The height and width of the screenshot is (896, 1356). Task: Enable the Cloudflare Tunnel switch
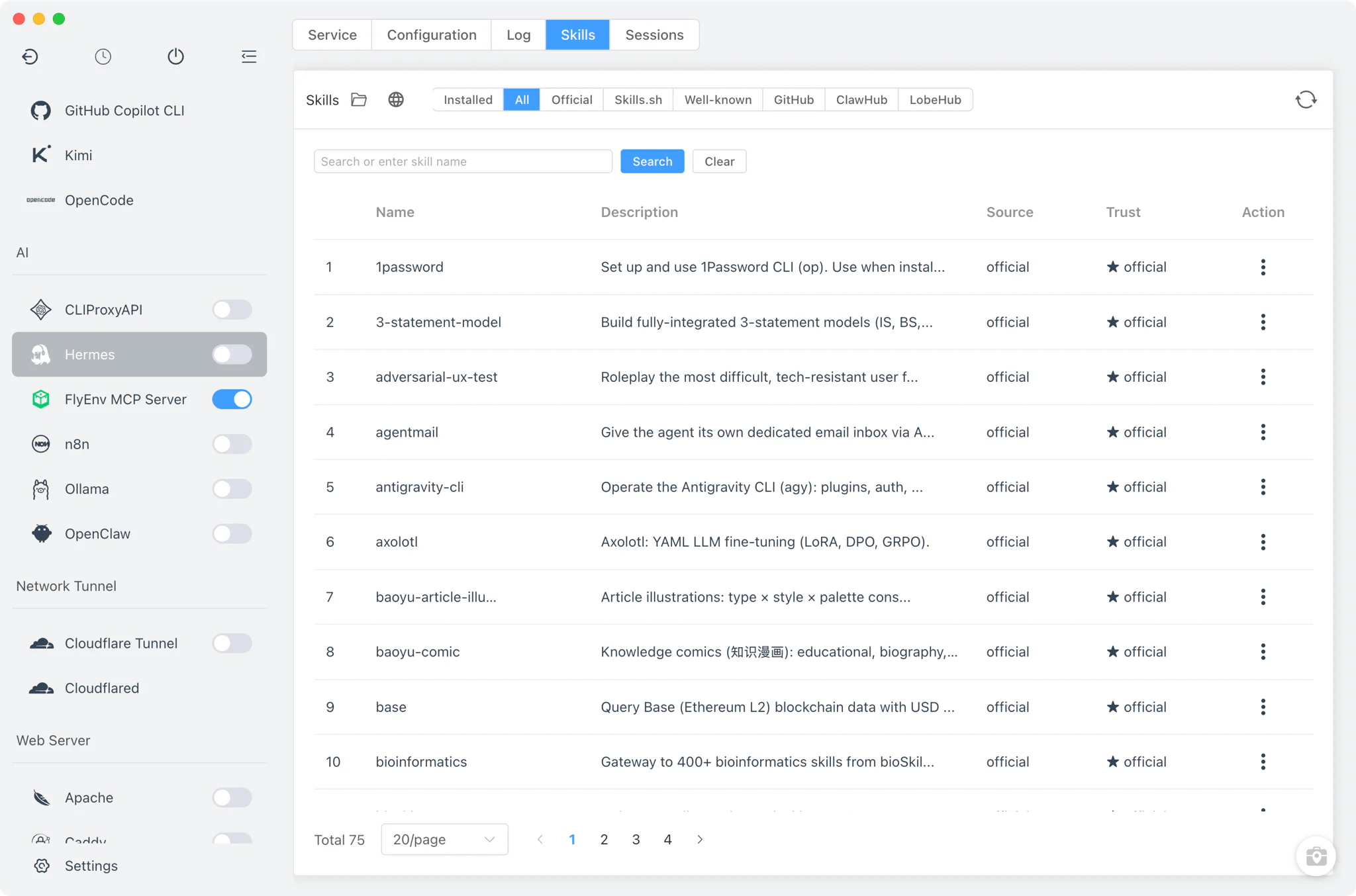(232, 643)
